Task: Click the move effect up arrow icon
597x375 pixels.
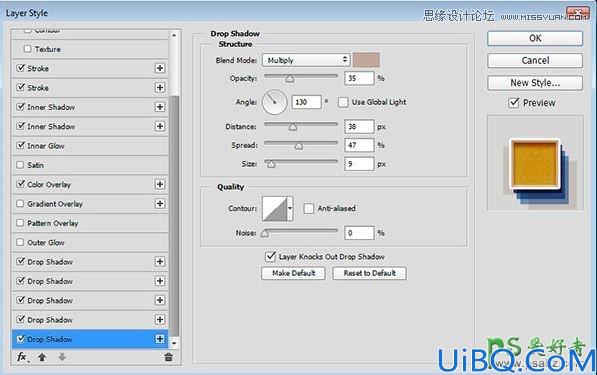Action: point(42,357)
